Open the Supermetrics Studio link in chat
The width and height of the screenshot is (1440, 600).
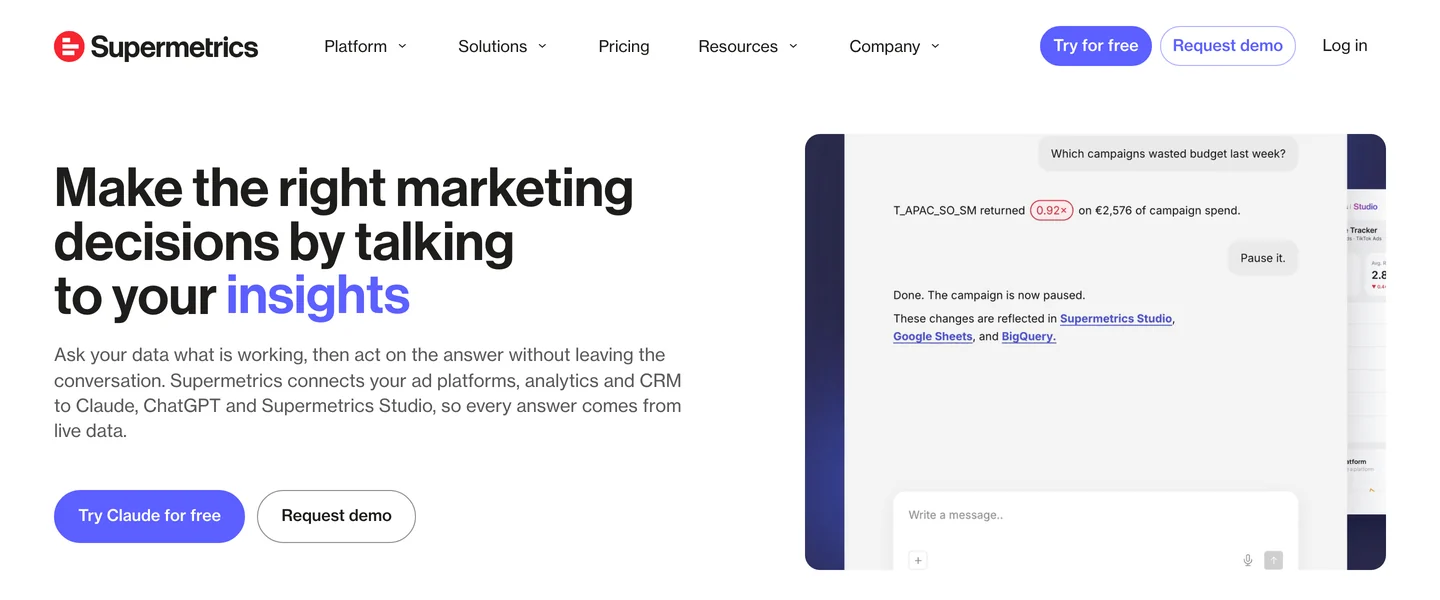(1116, 319)
